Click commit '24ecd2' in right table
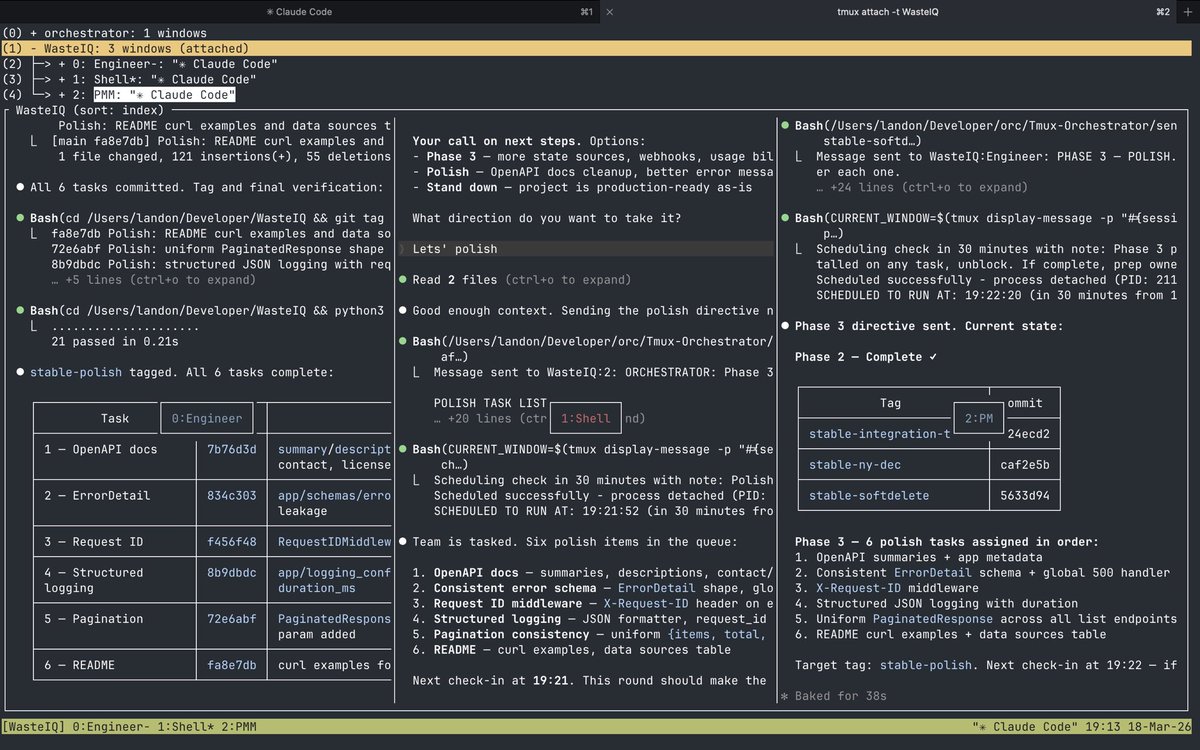 click(x=1029, y=434)
